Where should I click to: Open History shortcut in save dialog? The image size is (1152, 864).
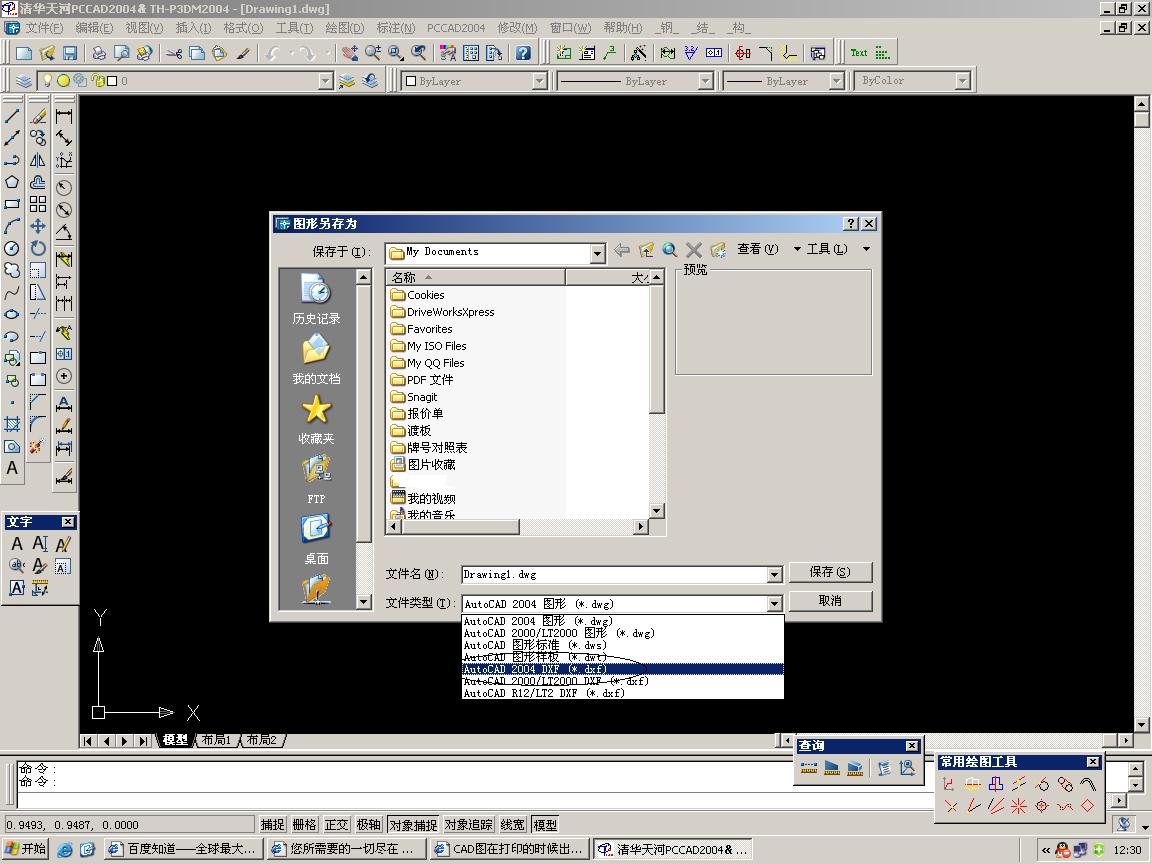[316, 299]
